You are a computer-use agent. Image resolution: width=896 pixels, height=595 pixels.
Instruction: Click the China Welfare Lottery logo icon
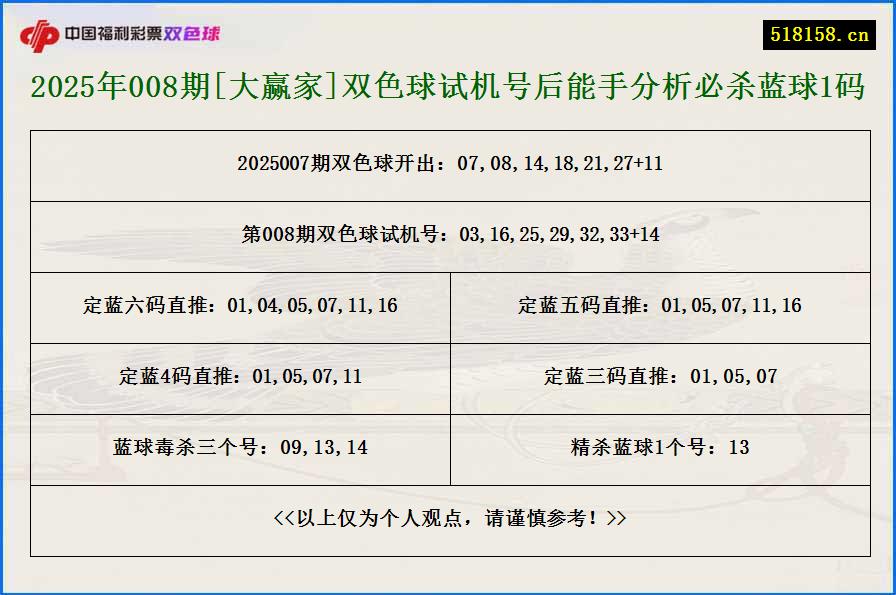[x=41, y=31]
